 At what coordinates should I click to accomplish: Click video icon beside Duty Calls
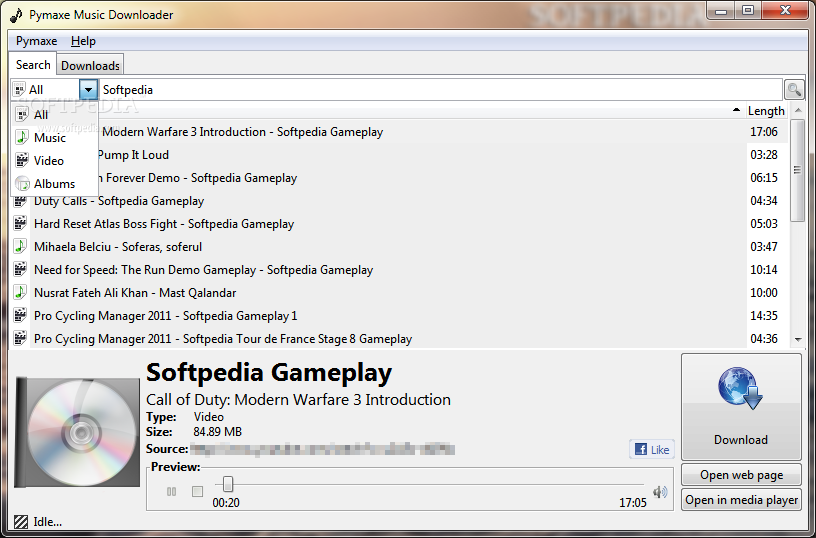[20, 201]
